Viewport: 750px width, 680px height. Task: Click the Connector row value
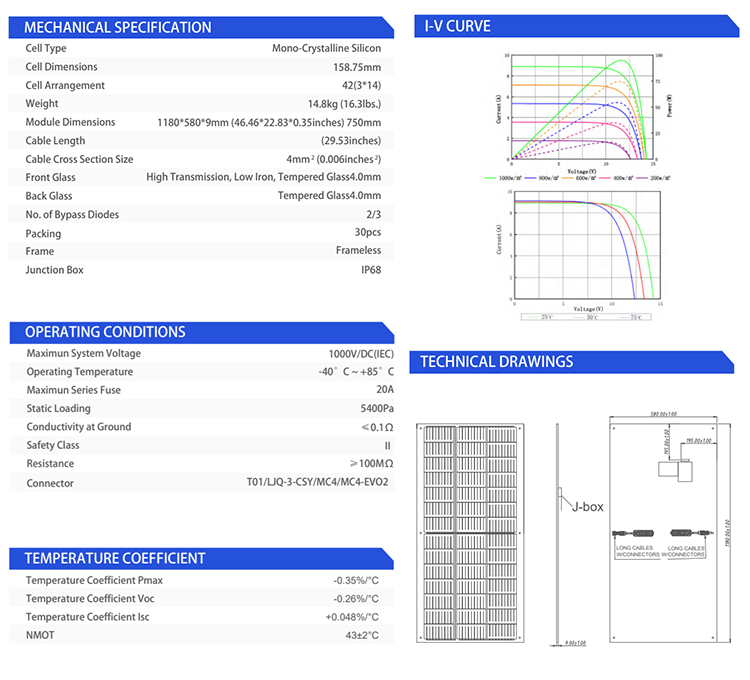317,482
